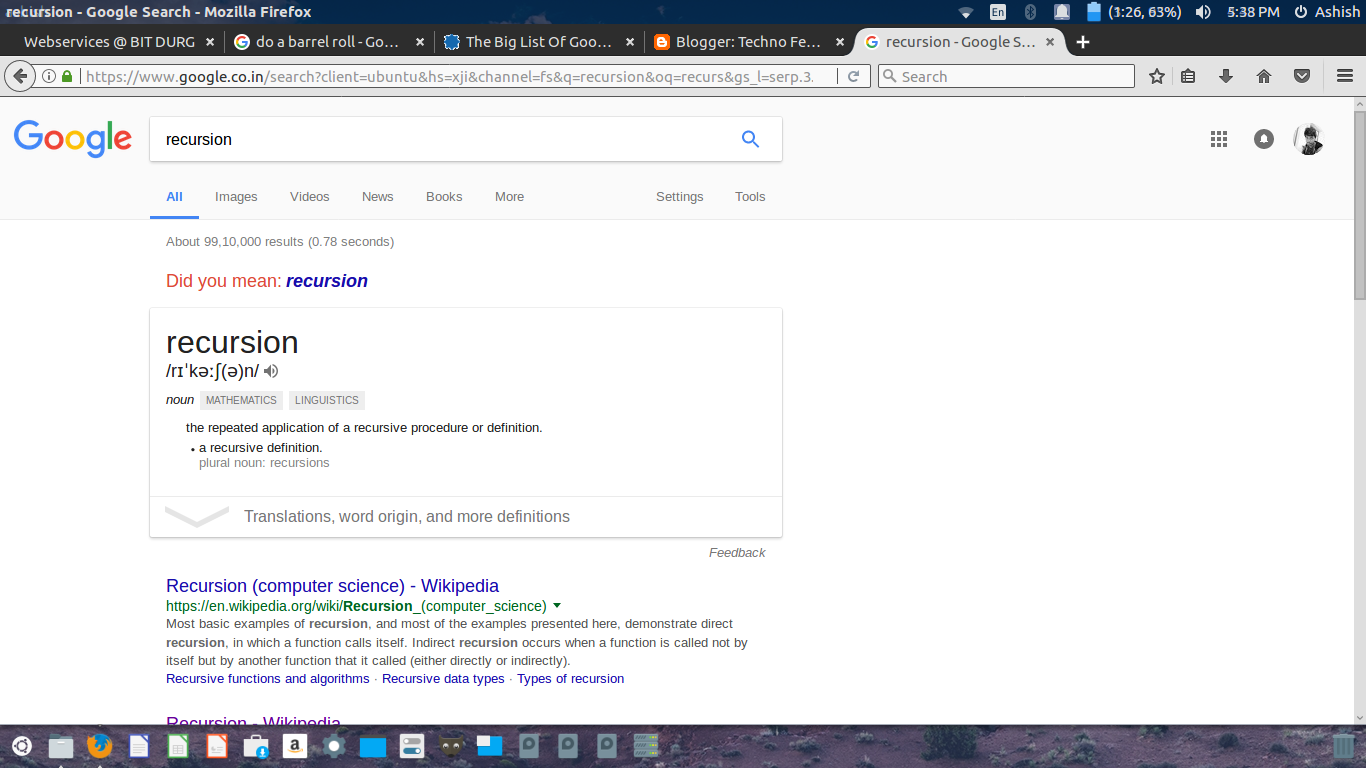Play the pronunciation speaker icon
This screenshot has width=1366, height=768.
pyautogui.click(x=271, y=371)
